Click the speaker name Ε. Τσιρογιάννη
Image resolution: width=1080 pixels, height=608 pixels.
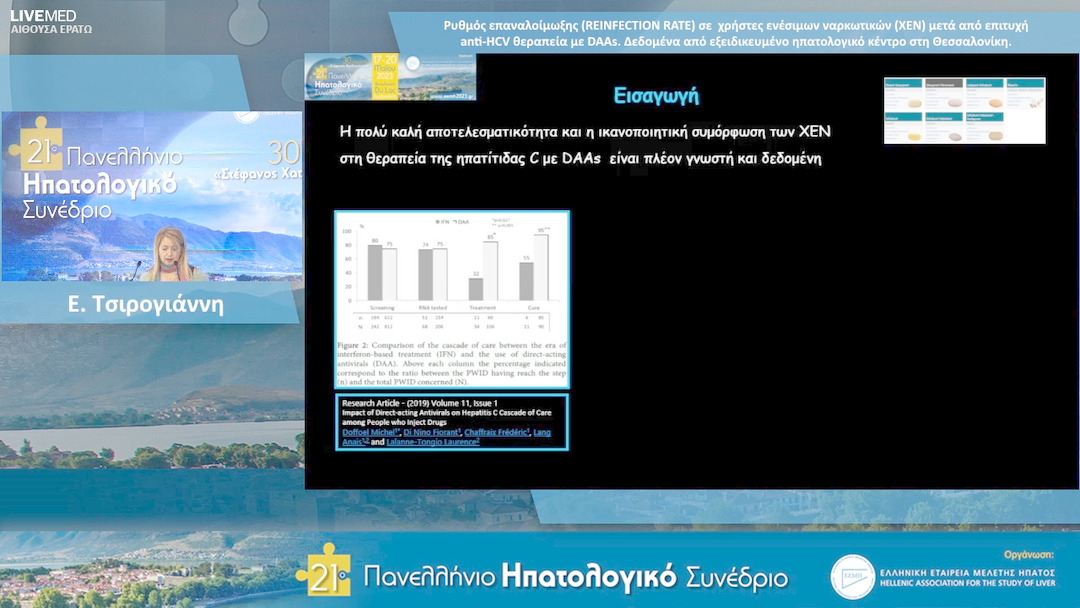[x=146, y=305]
